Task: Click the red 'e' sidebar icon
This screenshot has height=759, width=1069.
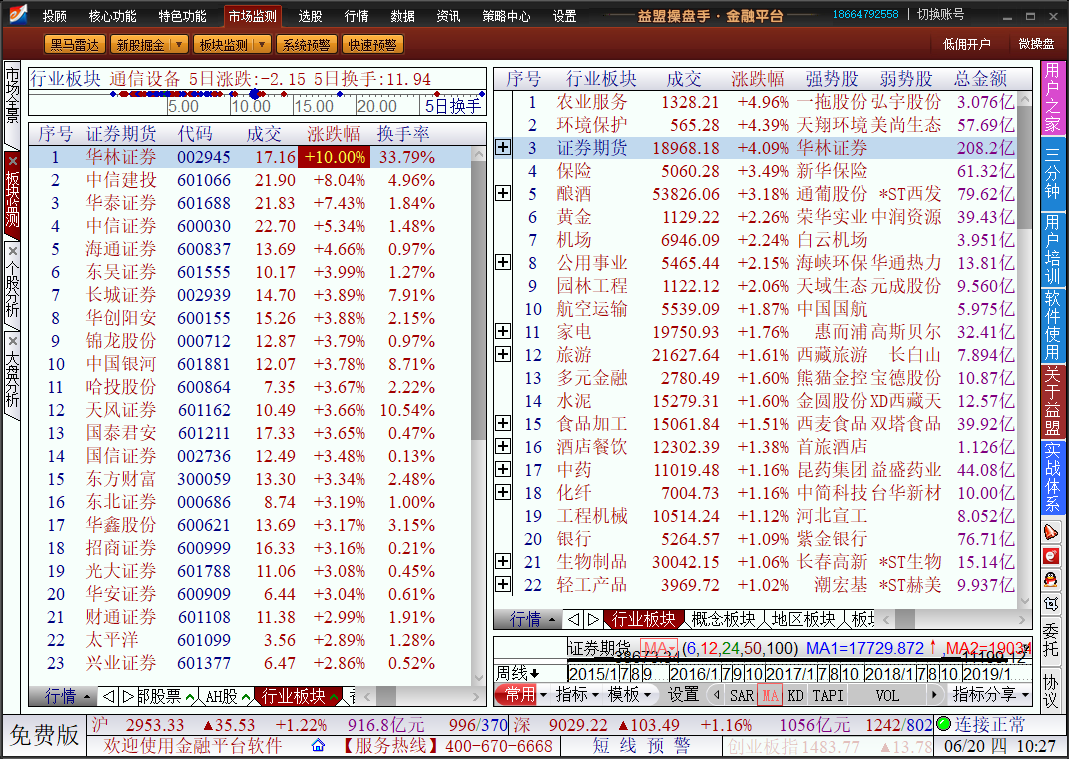Action: click(x=1051, y=556)
